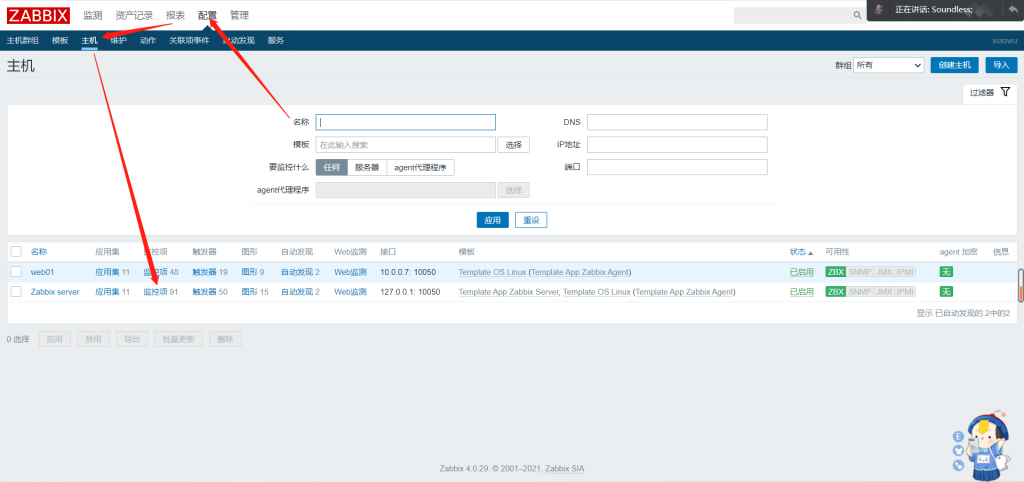Click the green ZBX badge for web01

[x=835, y=272]
